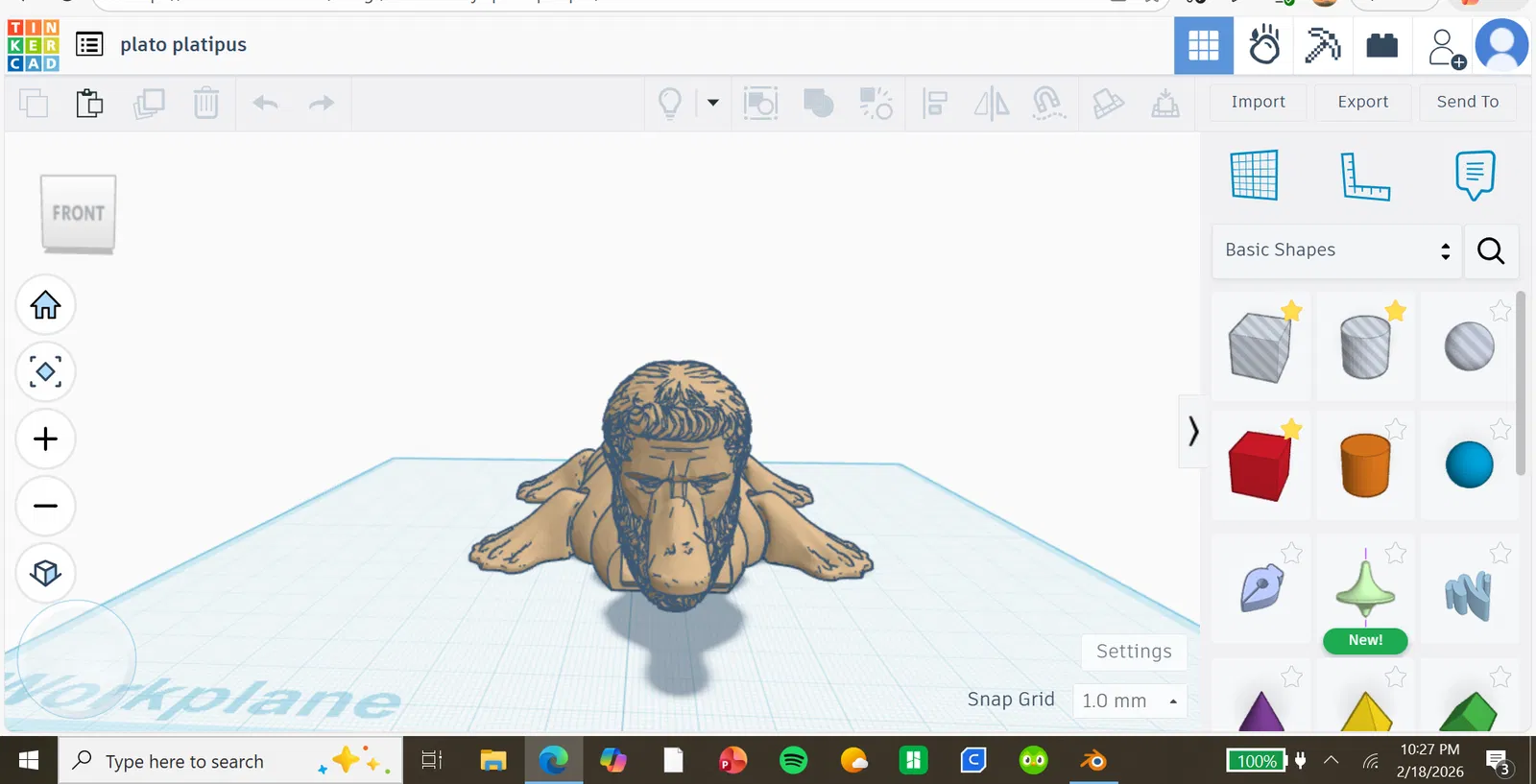Click the FRONT view cube
The width and height of the screenshot is (1536, 784).
click(78, 214)
